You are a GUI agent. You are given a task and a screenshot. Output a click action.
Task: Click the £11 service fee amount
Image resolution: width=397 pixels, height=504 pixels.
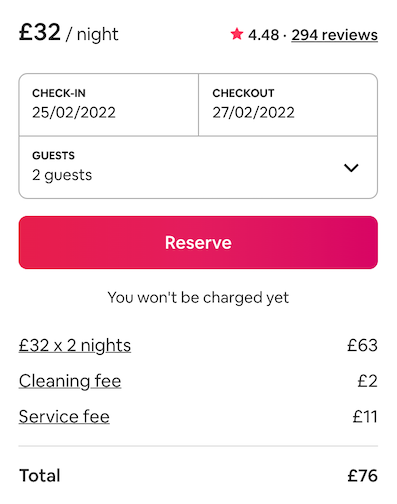pyautogui.click(x=365, y=417)
